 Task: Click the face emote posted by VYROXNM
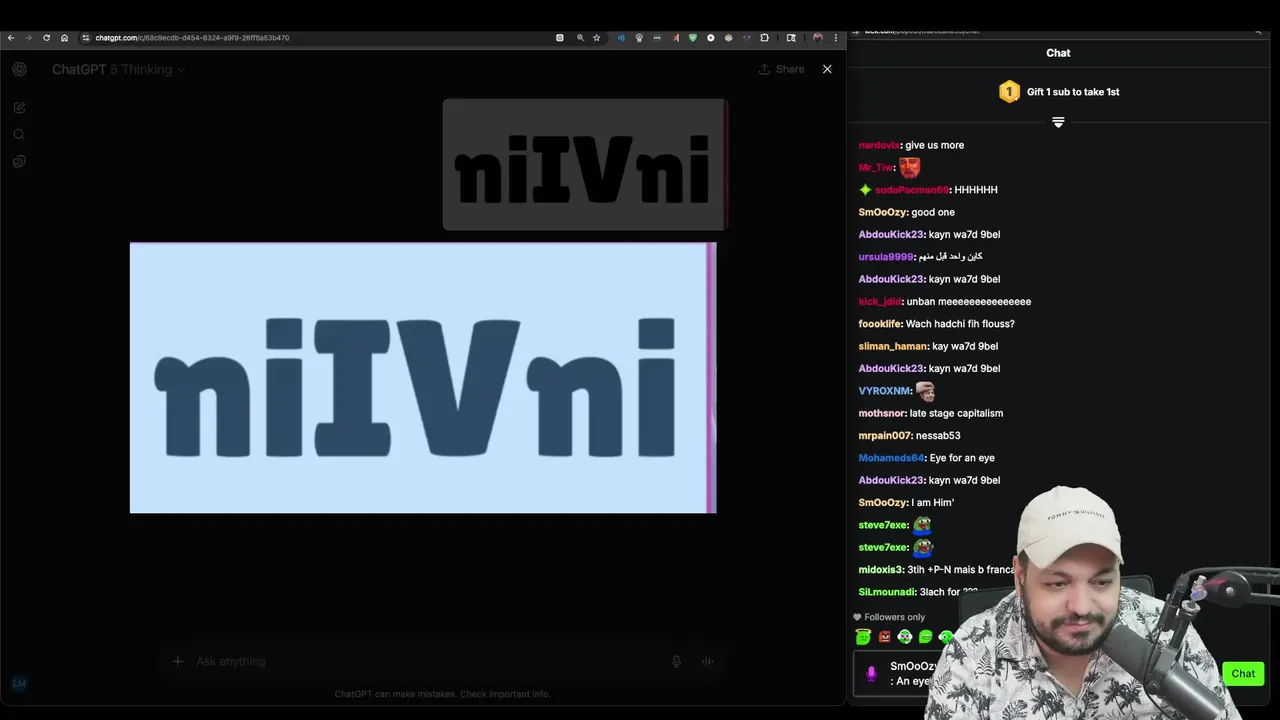[x=925, y=391]
